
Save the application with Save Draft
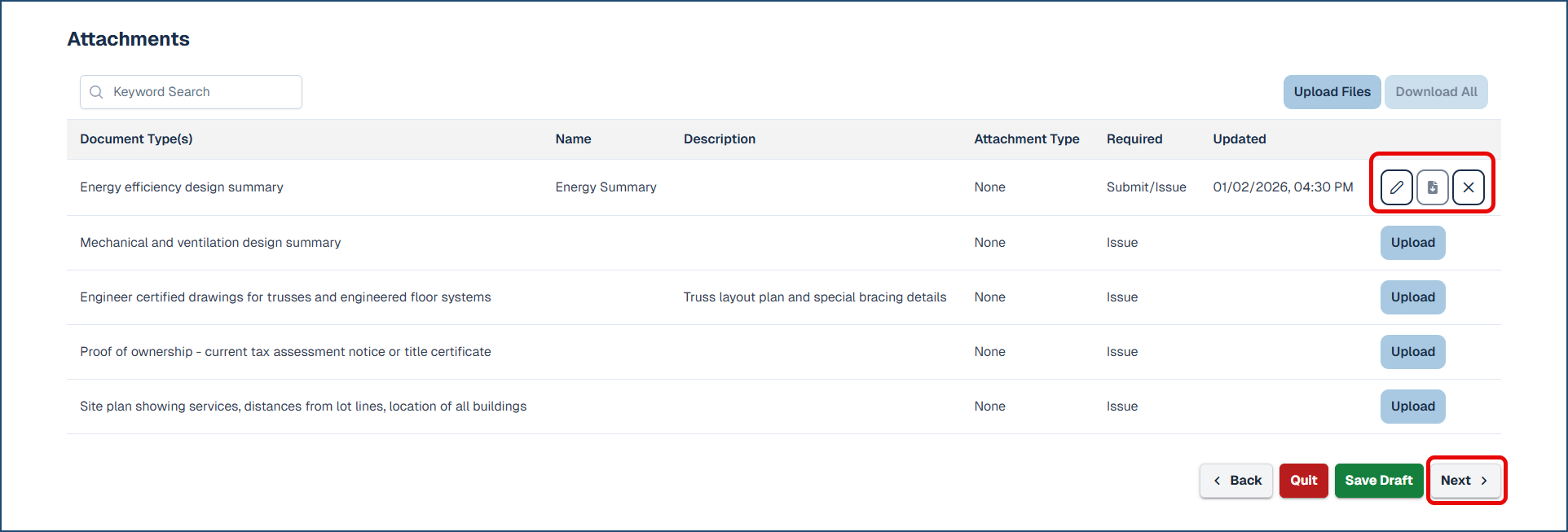pyautogui.click(x=1378, y=481)
